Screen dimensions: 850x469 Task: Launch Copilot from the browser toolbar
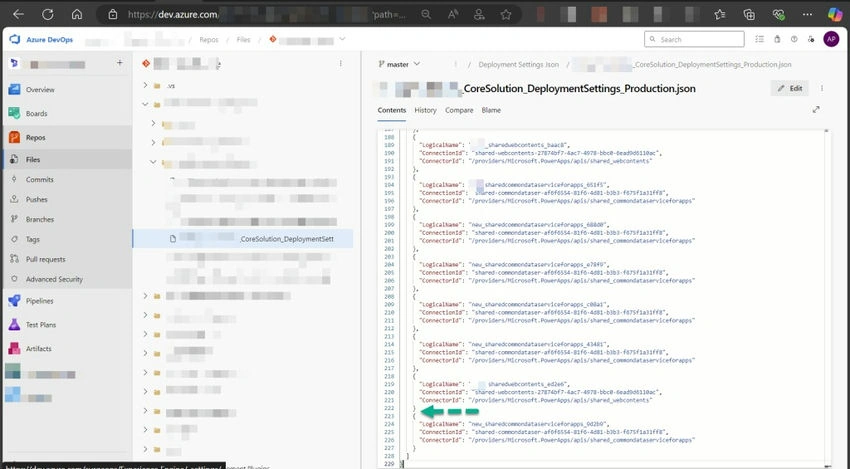pyautogui.click(x=835, y=15)
